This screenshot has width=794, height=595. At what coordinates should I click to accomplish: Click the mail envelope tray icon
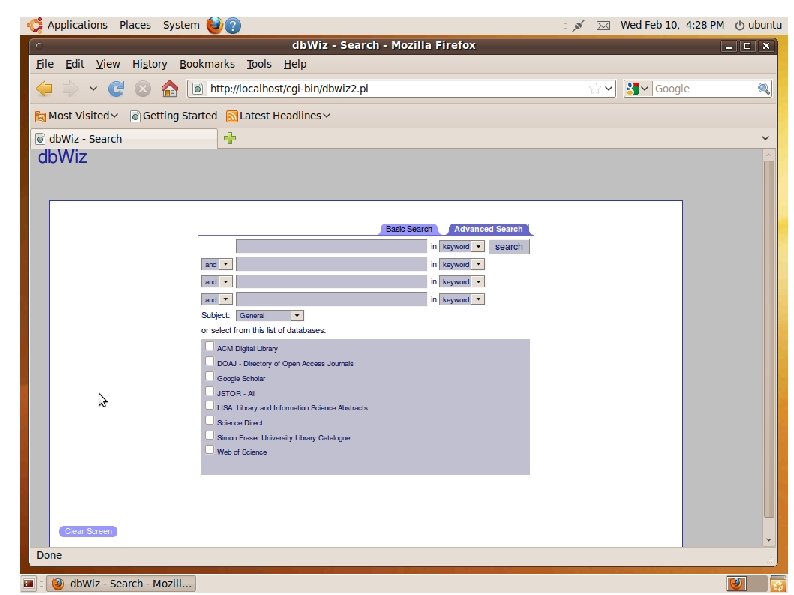[x=603, y=25]
